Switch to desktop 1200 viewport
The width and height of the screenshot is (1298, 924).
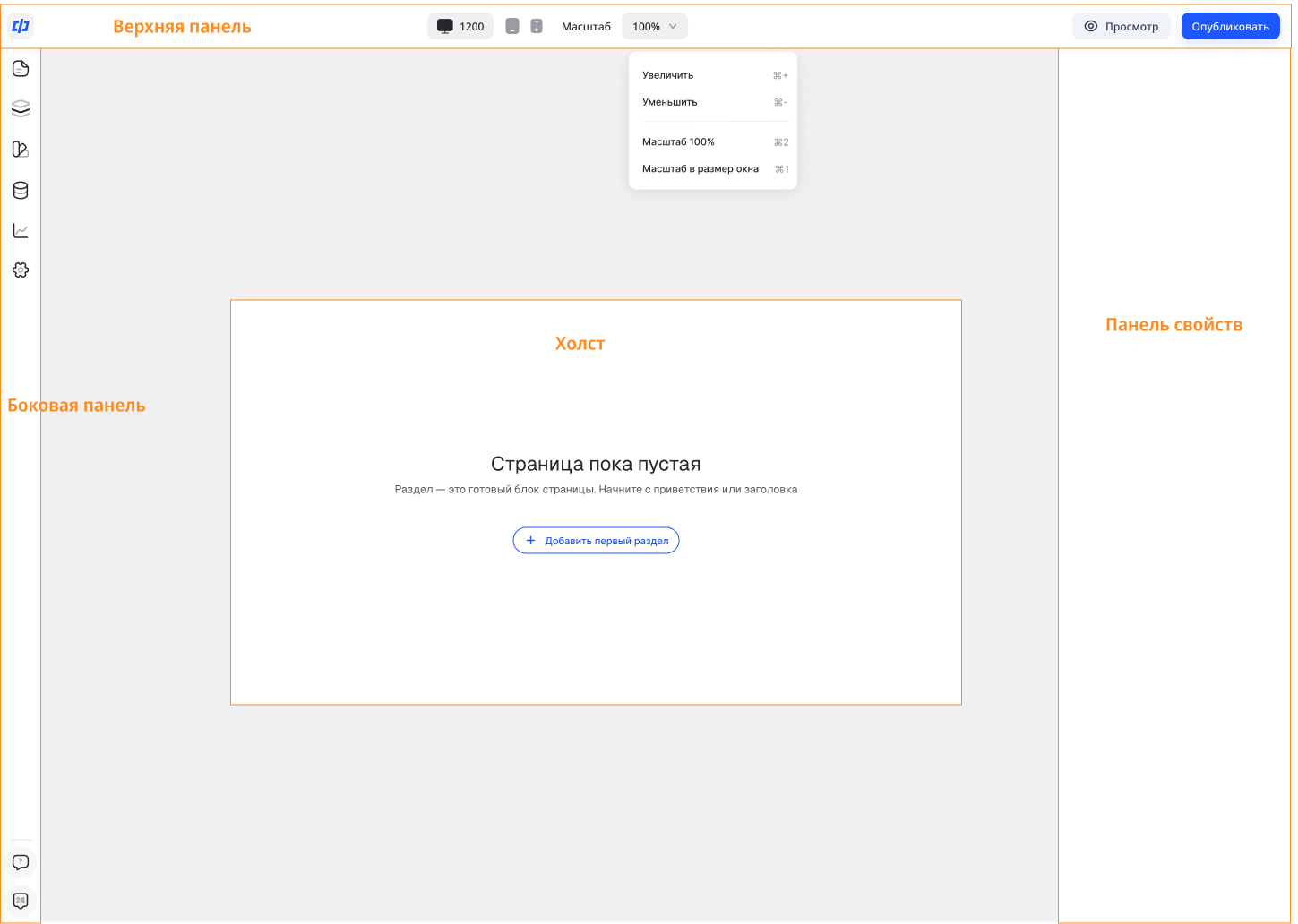460,26
